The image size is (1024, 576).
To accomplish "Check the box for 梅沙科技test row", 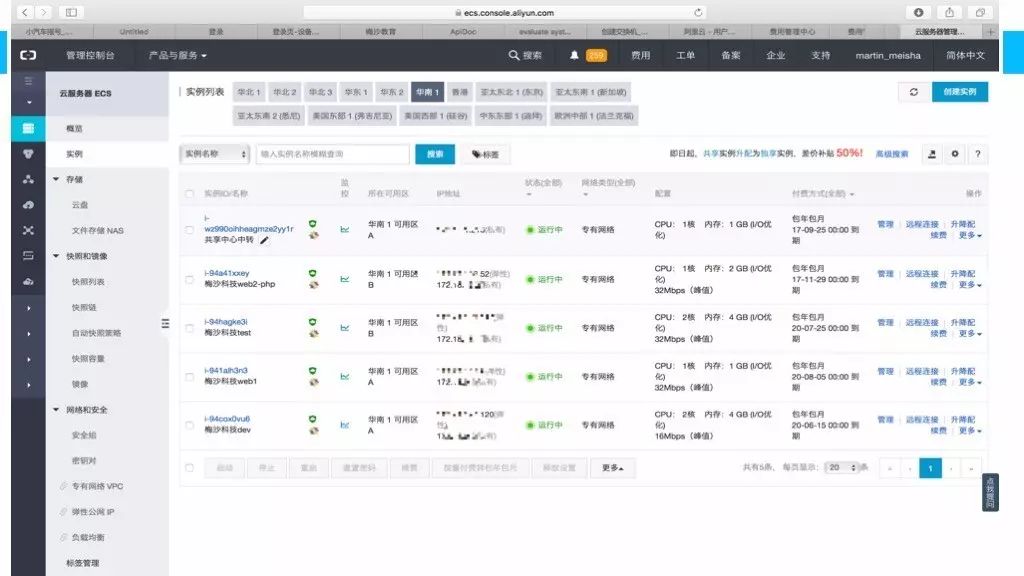I will click(189, 328).
